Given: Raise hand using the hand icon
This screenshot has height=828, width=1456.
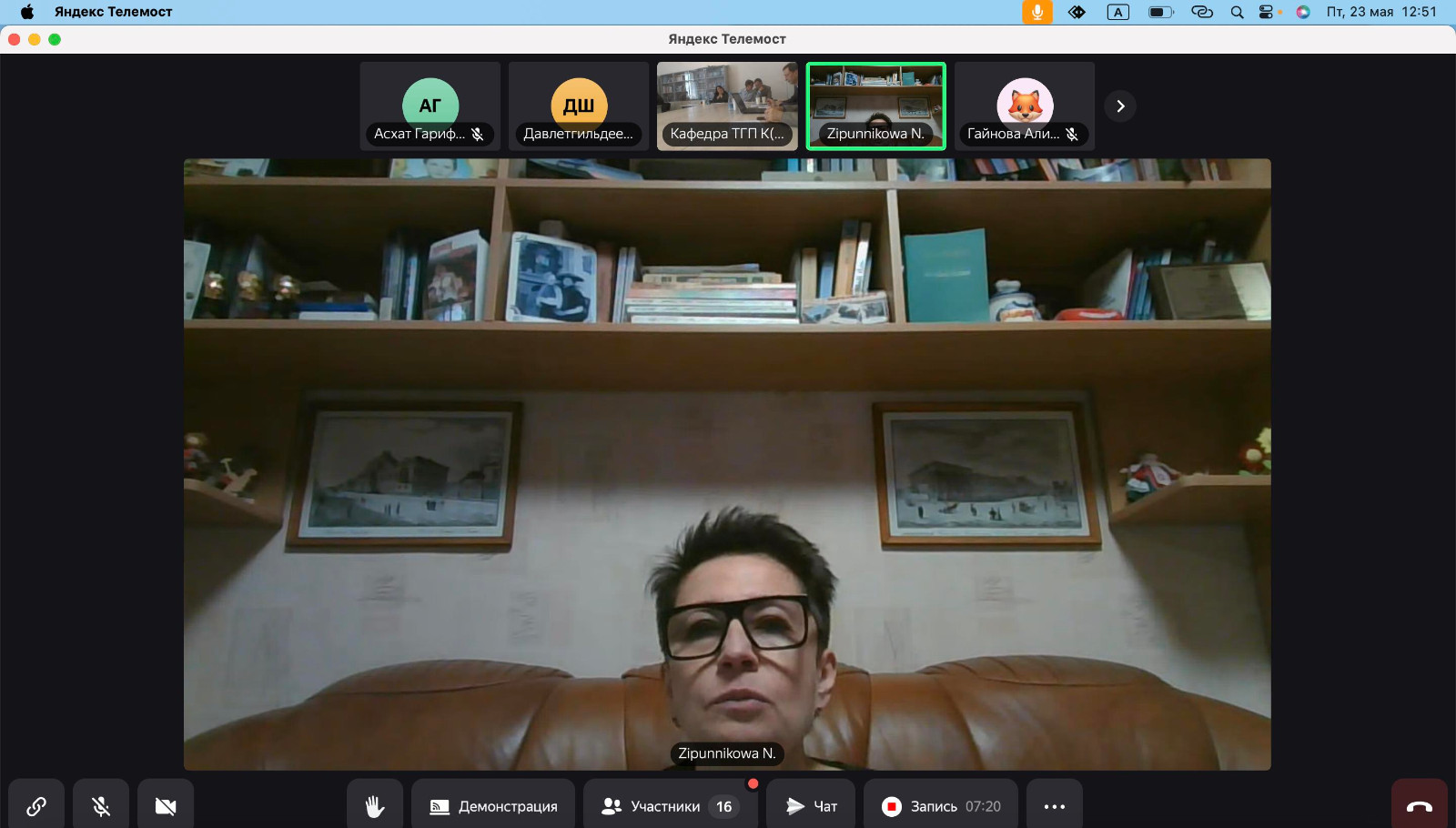Looking at the screenshot, I should click(375, 806).
